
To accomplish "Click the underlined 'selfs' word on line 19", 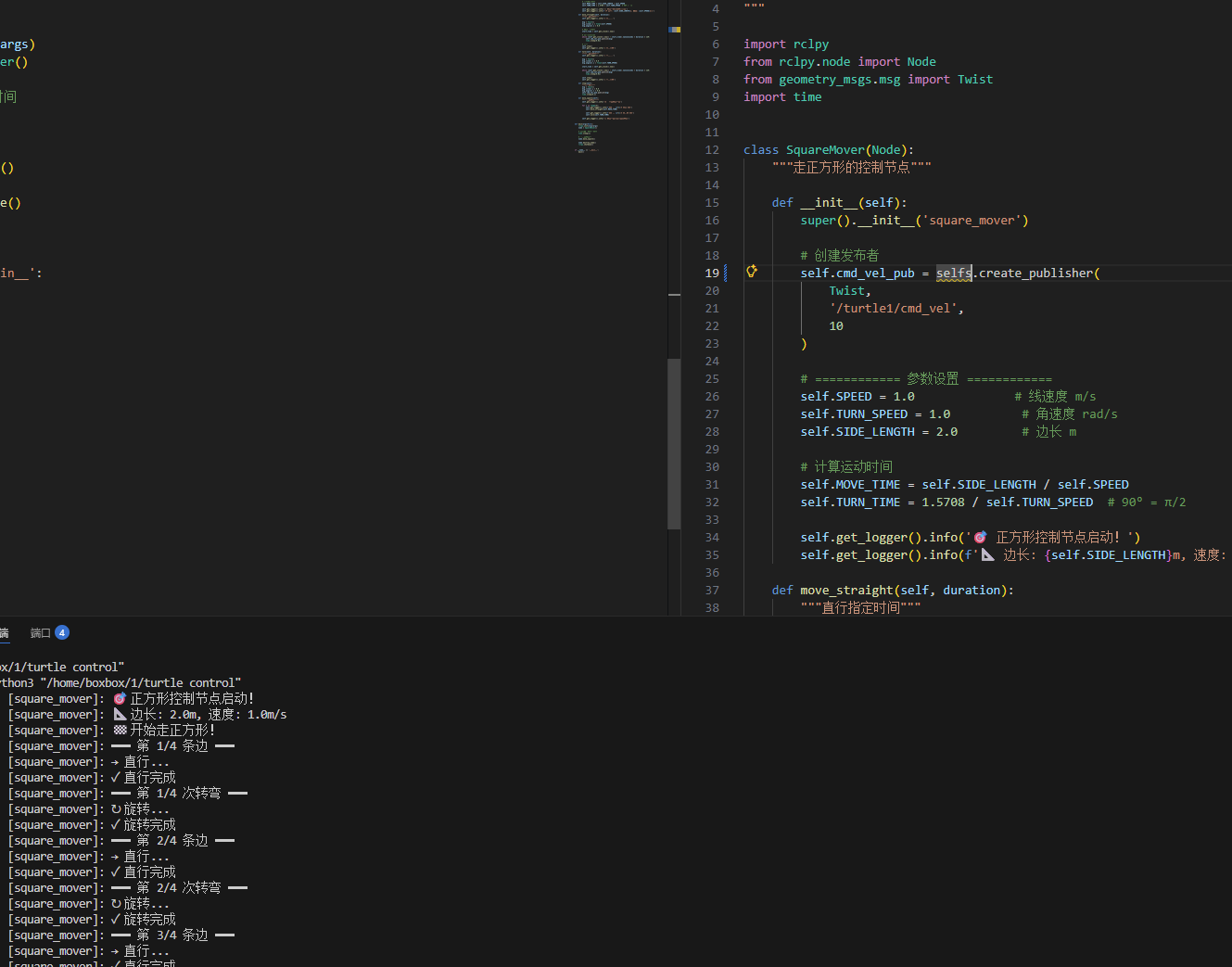I will coord(954,274).
